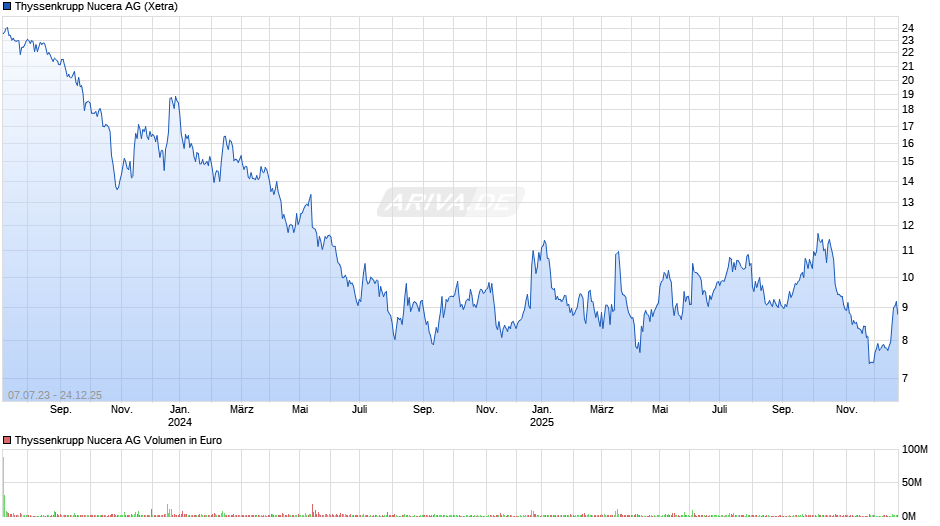
Task: Click the price axis label '21'
Action: [908, 67]
